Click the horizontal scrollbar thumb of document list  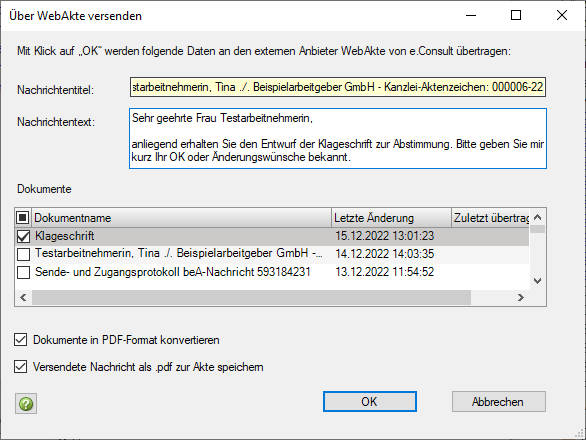252,298
